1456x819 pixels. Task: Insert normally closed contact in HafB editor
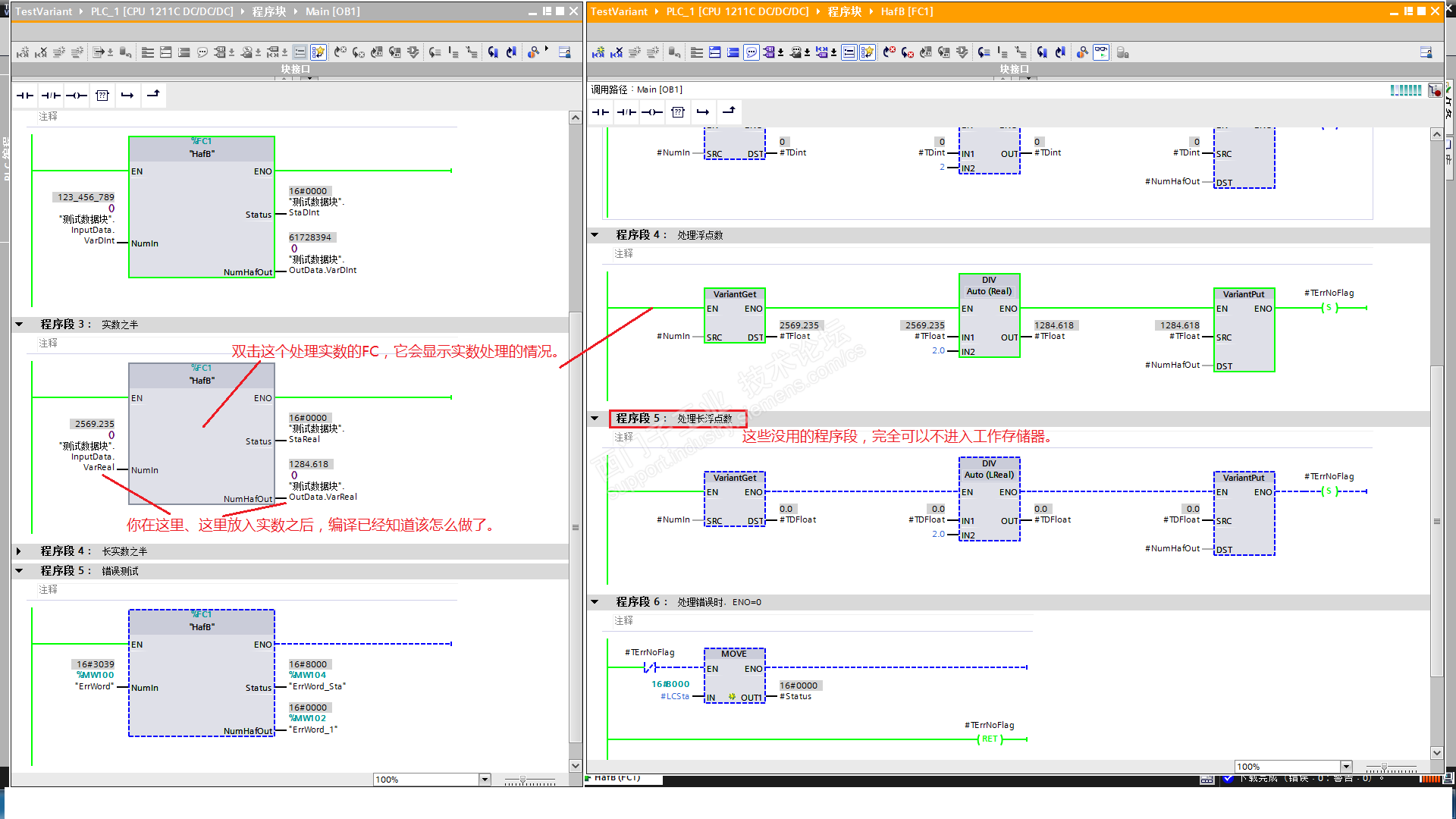click(x=626, y=111)
